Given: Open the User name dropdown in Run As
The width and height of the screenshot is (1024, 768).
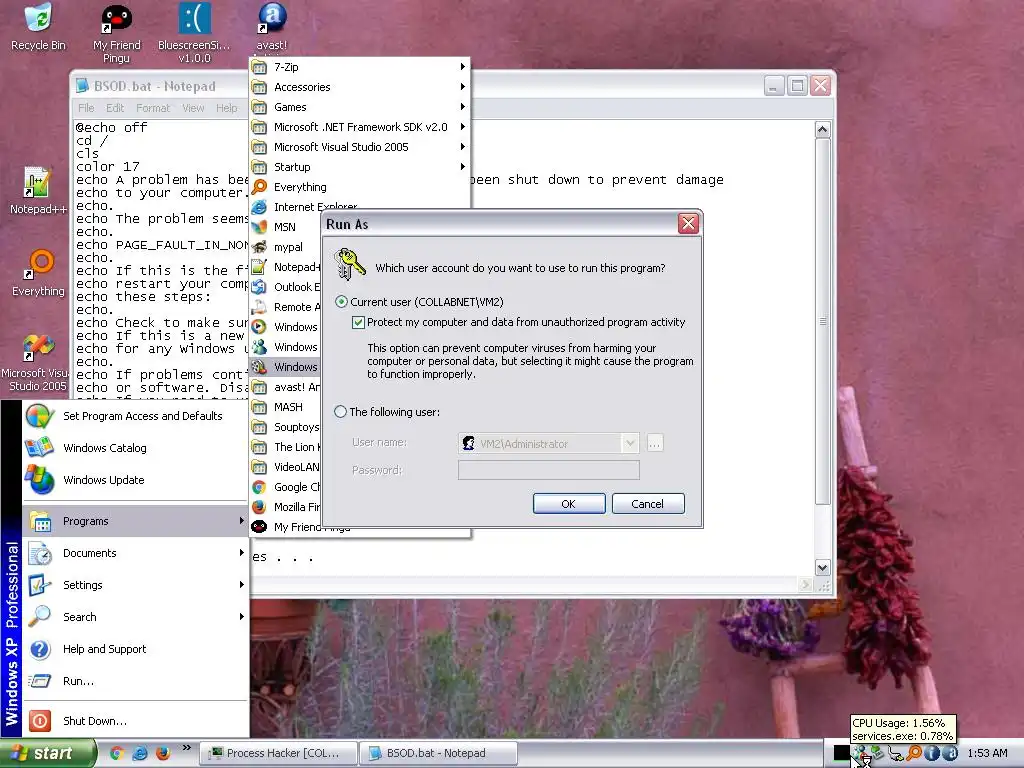Looking at the screenshot, I should click(630, 443).
